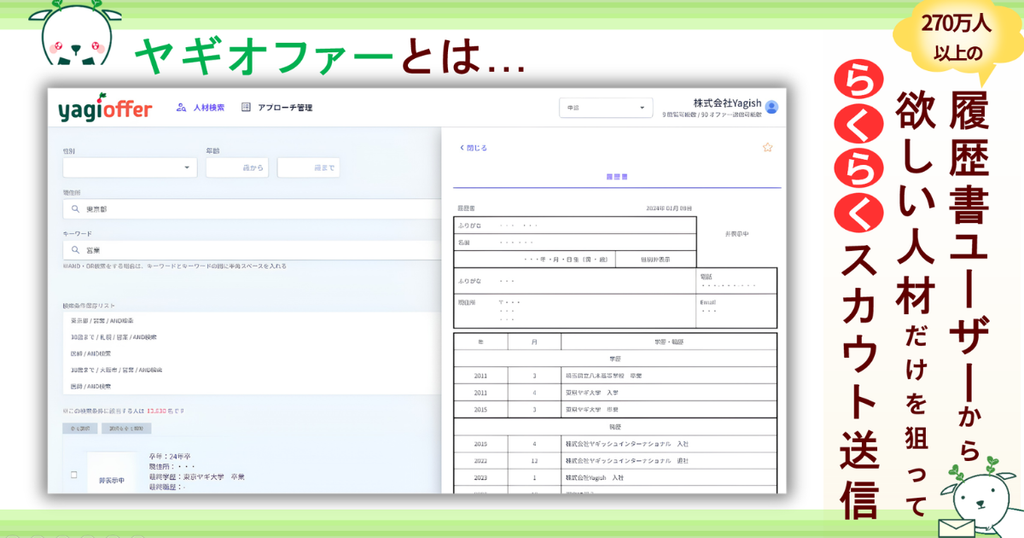Click the maximum age field ending in まで
The width and height of the screenshot is (1024, 538).
[x=308, y=168]
